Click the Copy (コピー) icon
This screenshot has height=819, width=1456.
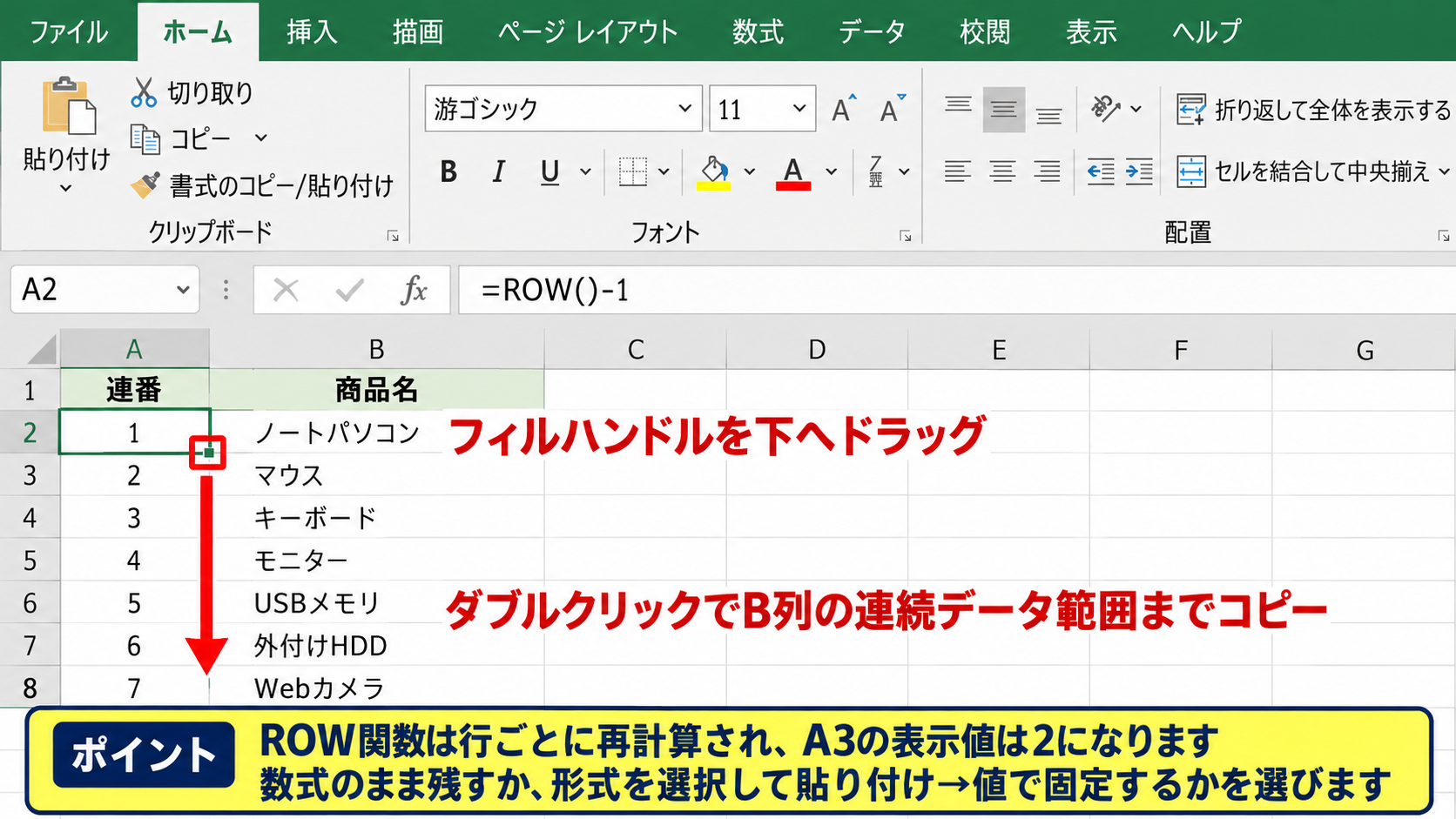(145, 139)
